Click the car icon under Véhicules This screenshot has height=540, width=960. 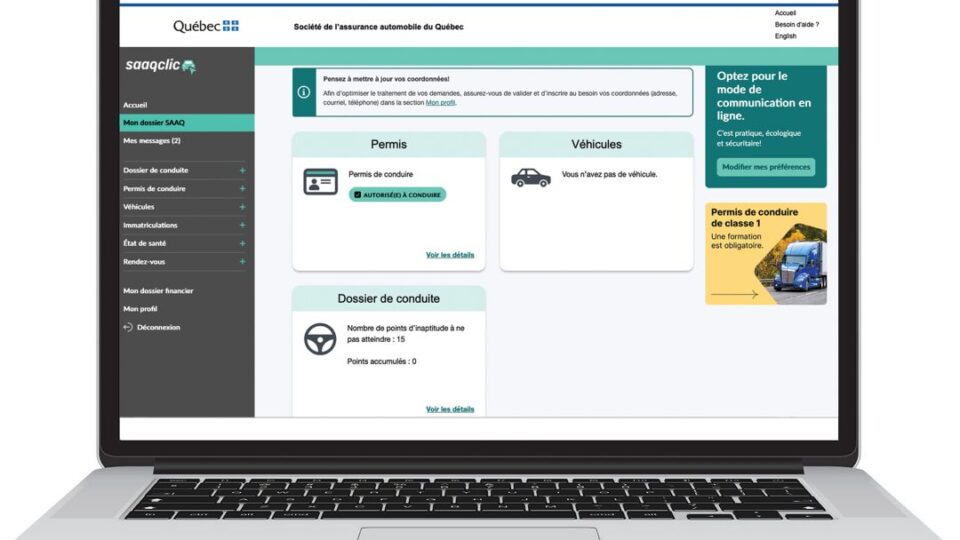click(530, 177)
